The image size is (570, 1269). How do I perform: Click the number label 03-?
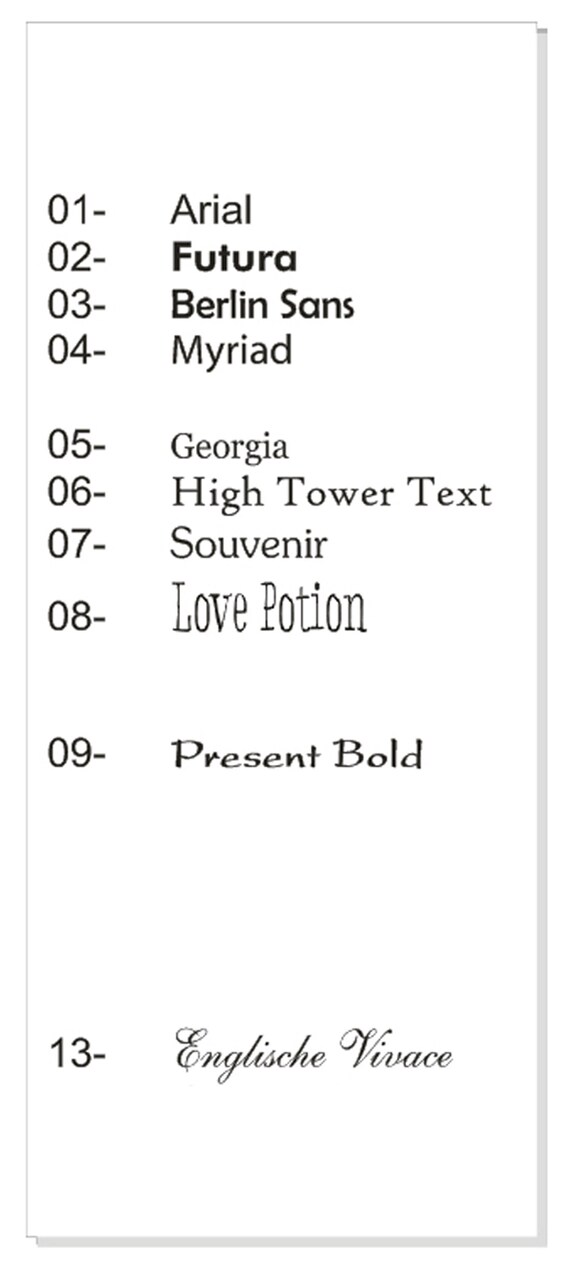76,305
